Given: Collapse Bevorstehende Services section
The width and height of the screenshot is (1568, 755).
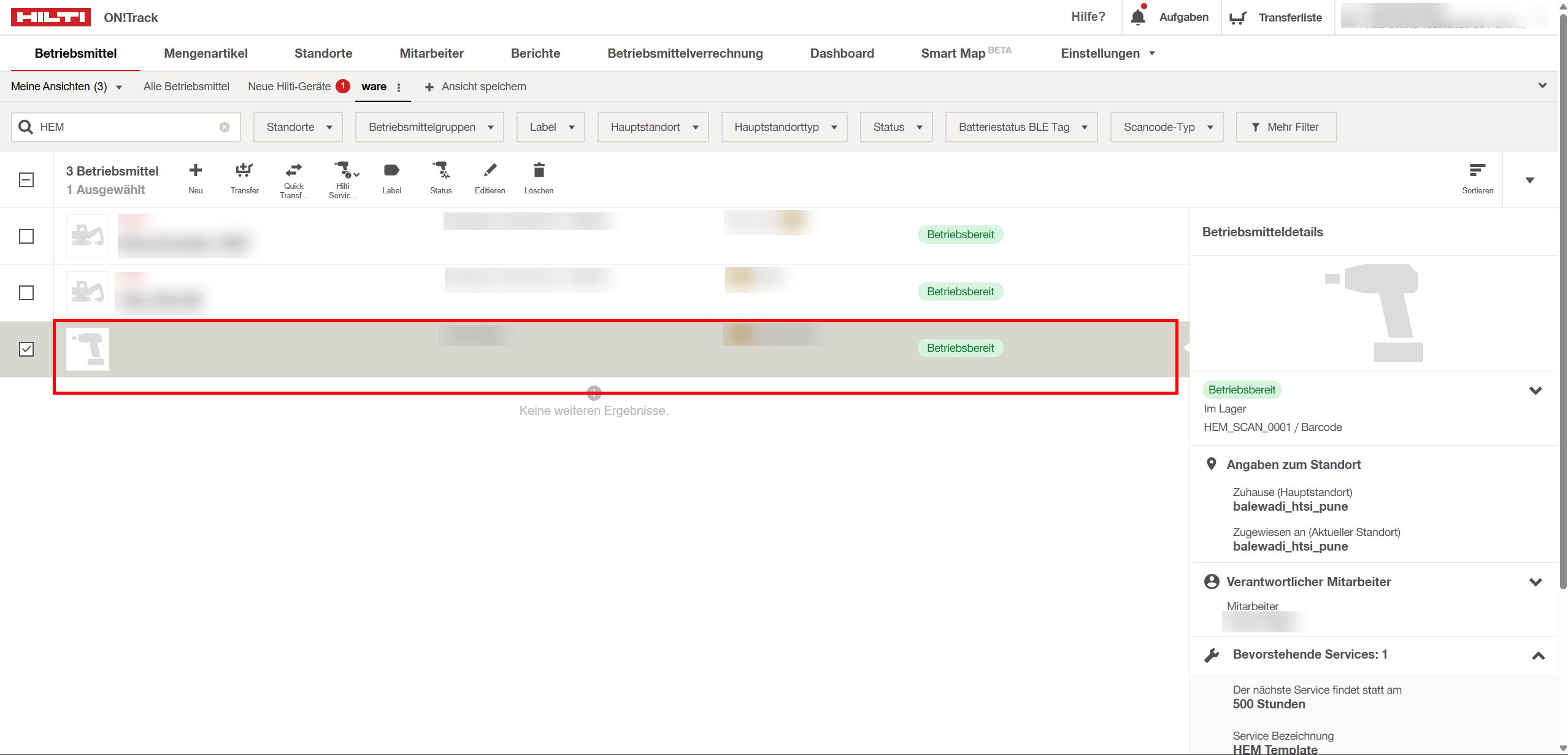Looking at the screenshot, I should pos(1538,656).
